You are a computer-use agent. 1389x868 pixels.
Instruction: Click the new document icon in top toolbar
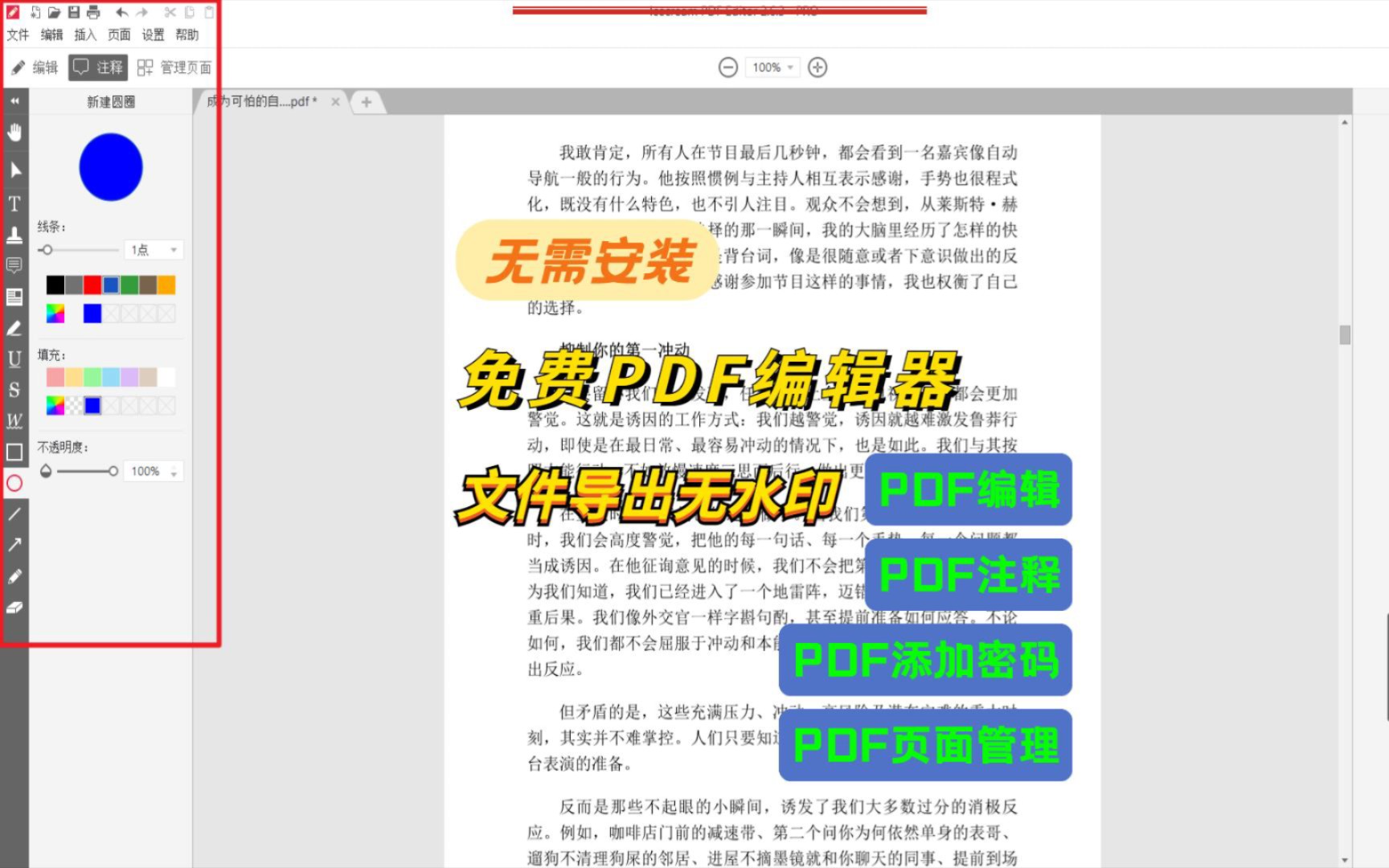coord(35,12)
